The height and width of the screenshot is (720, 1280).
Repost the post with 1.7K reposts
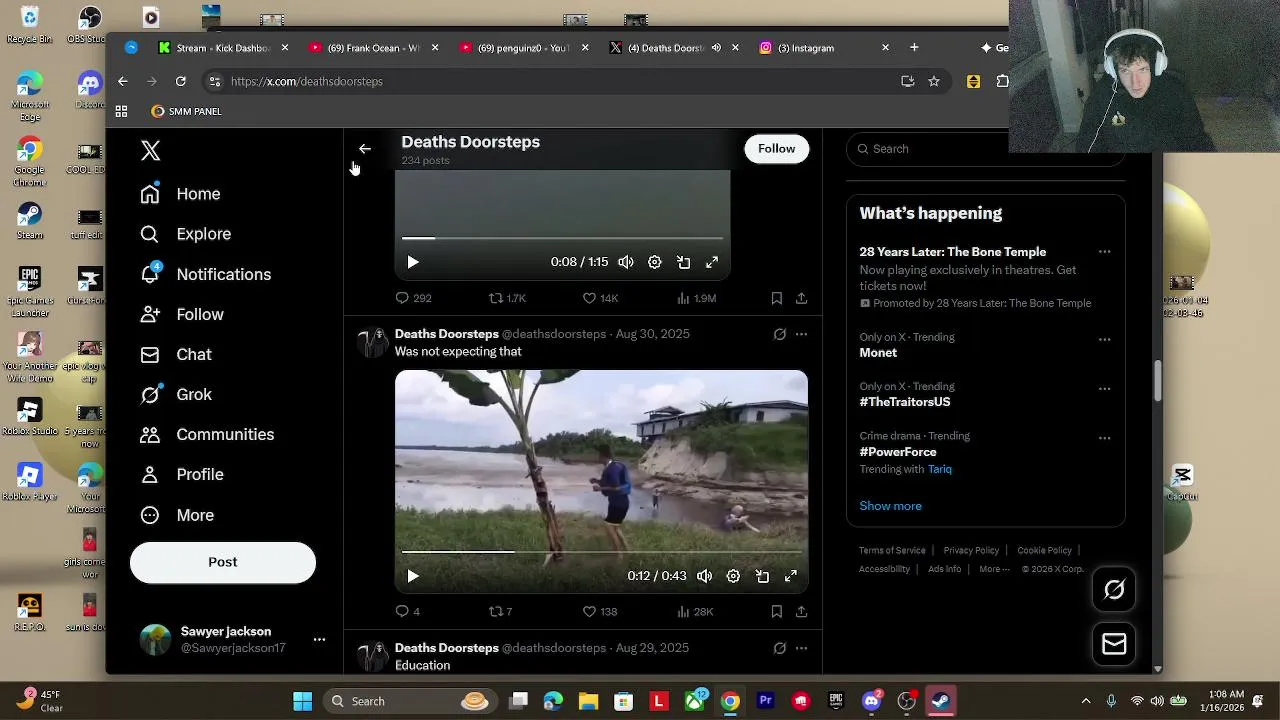click(507, 298)
